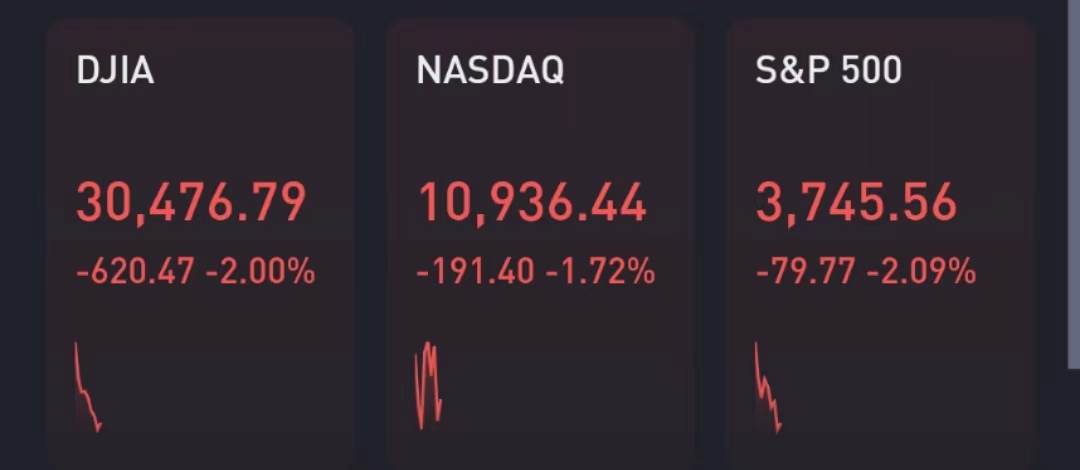
Task: Click the S&P 500 price 3,745.56
Action: pyautogui.click(x=857, y=203)
